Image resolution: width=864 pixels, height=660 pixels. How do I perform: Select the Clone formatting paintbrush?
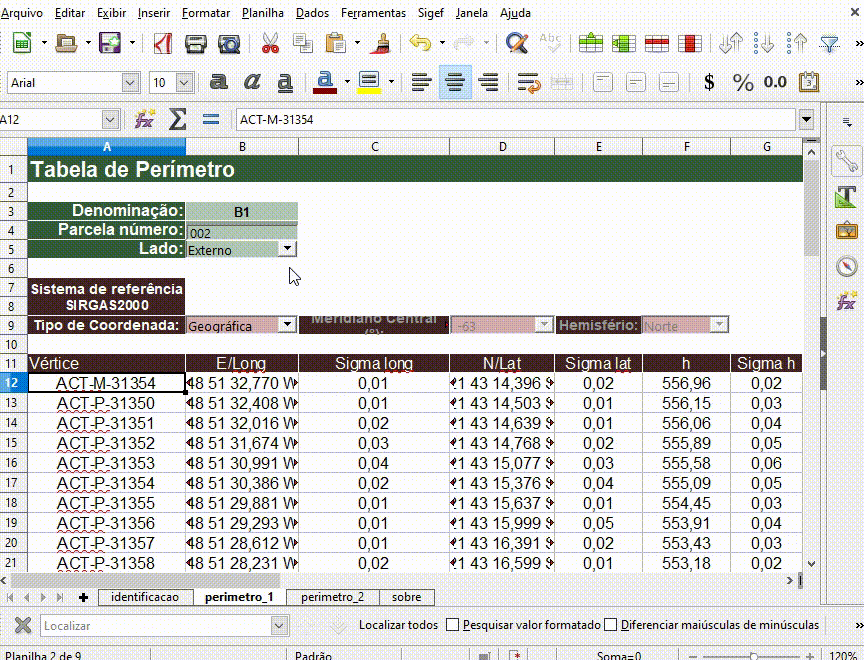379,43
